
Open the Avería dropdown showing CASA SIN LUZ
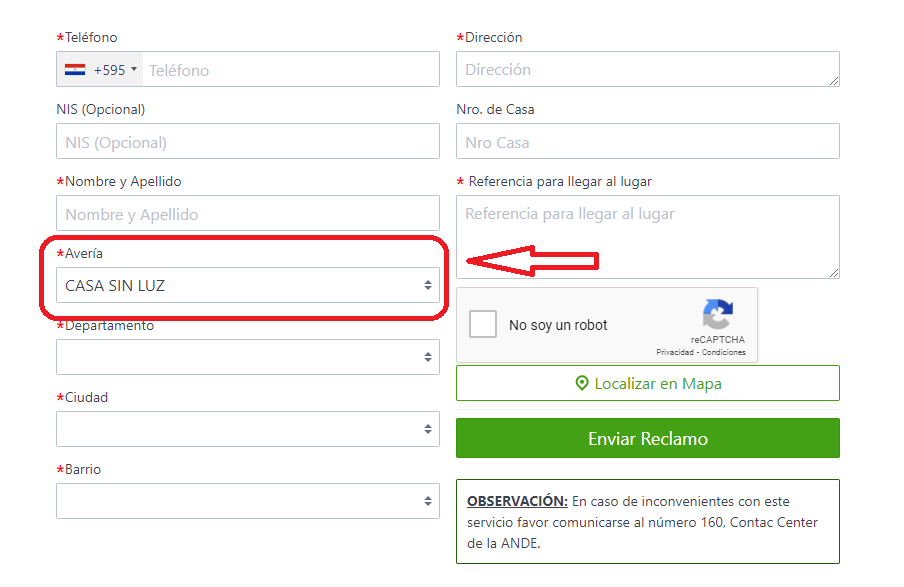tap(248, 285)
